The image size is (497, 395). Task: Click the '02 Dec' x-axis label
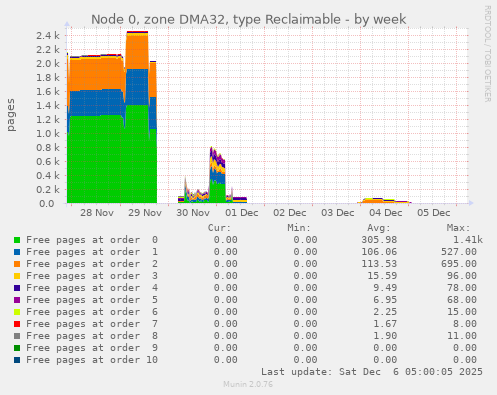click(290, 213)
